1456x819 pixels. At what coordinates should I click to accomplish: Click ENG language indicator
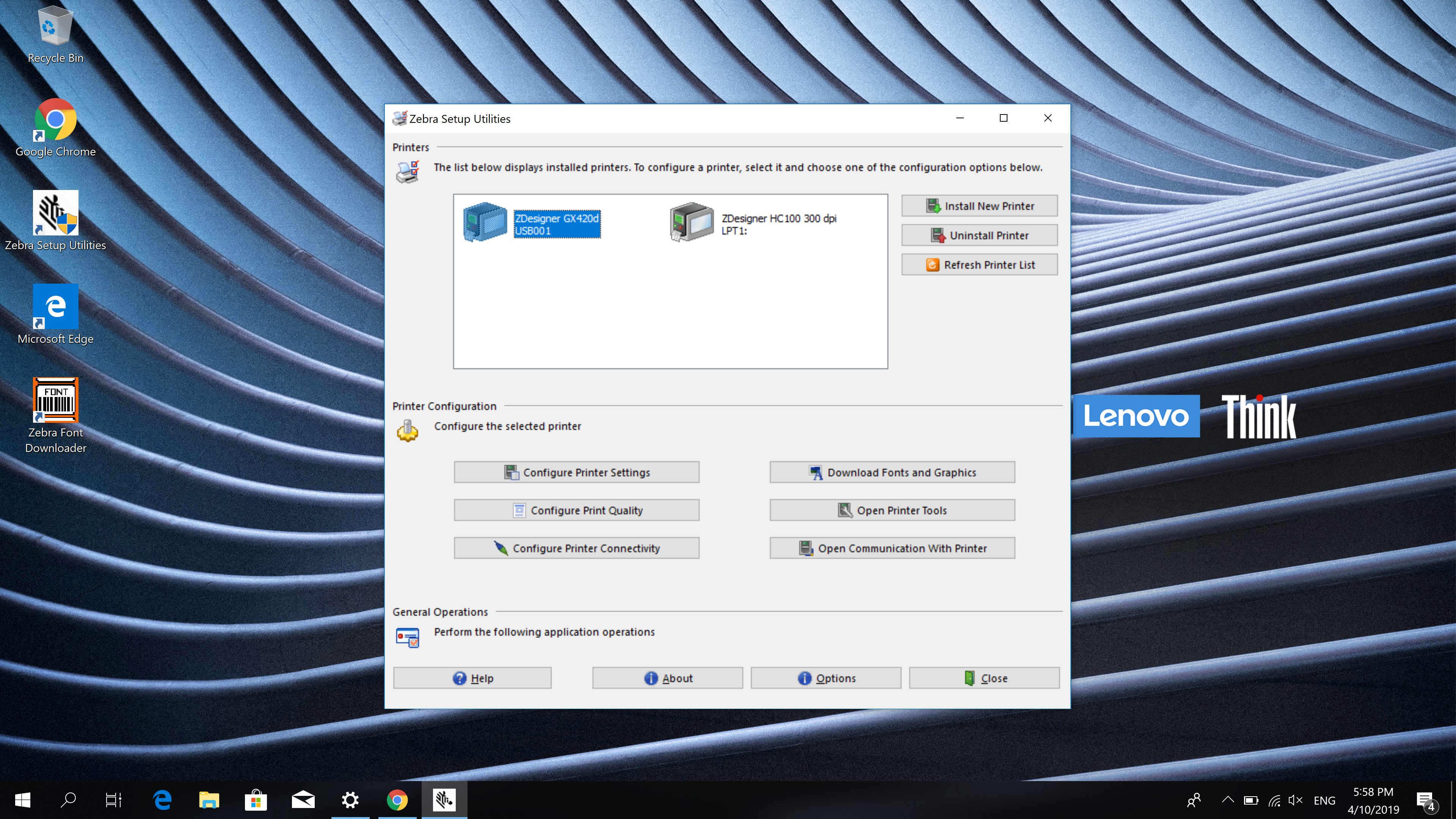click(x=1324, y=800)
